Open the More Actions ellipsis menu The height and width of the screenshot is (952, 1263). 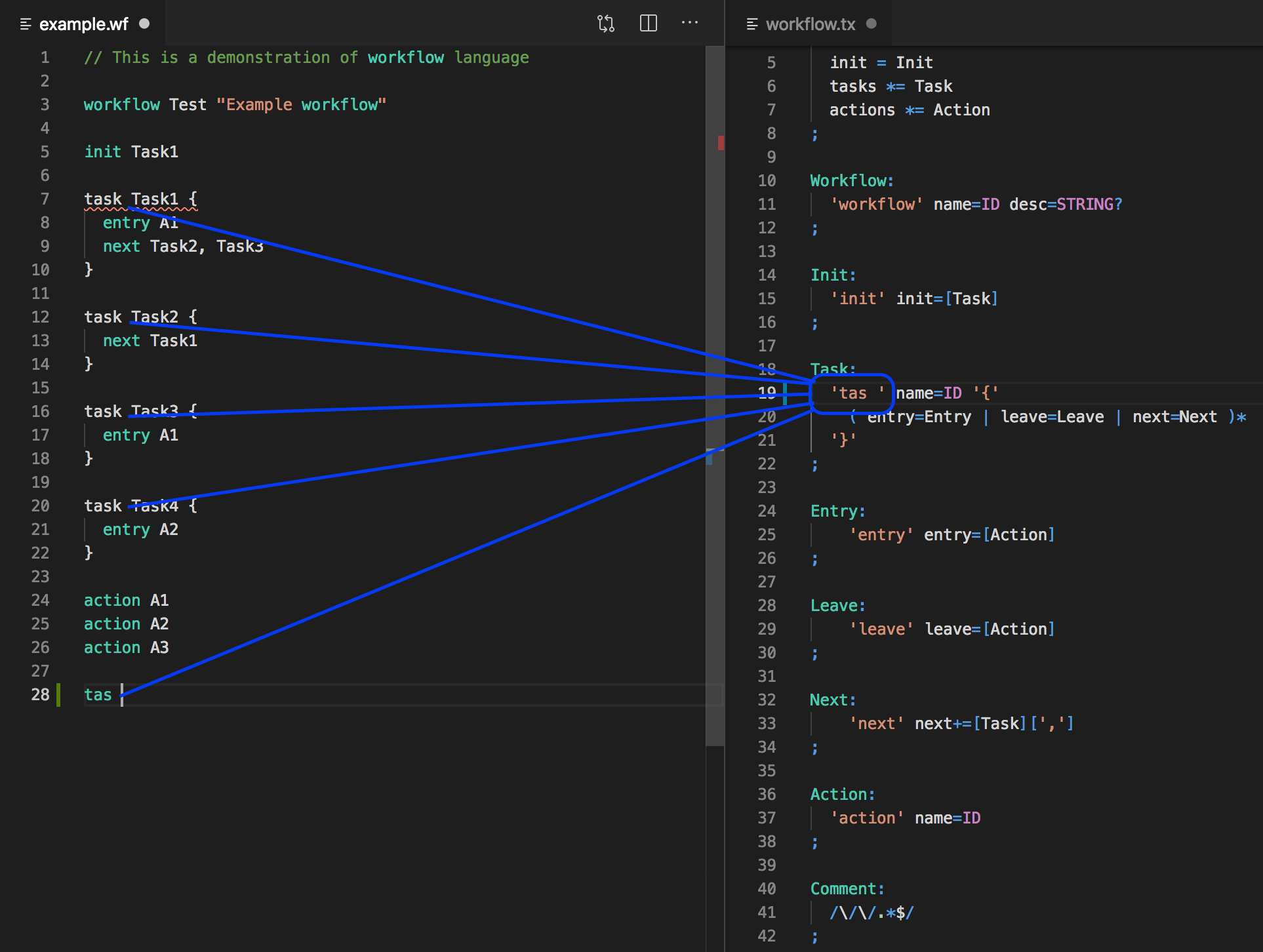pos(689,24)
